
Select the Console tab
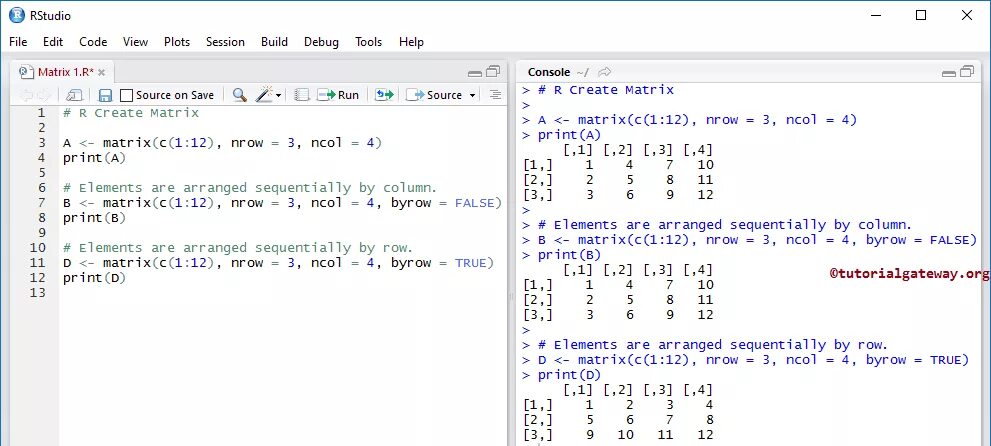[x=549, y=72]
